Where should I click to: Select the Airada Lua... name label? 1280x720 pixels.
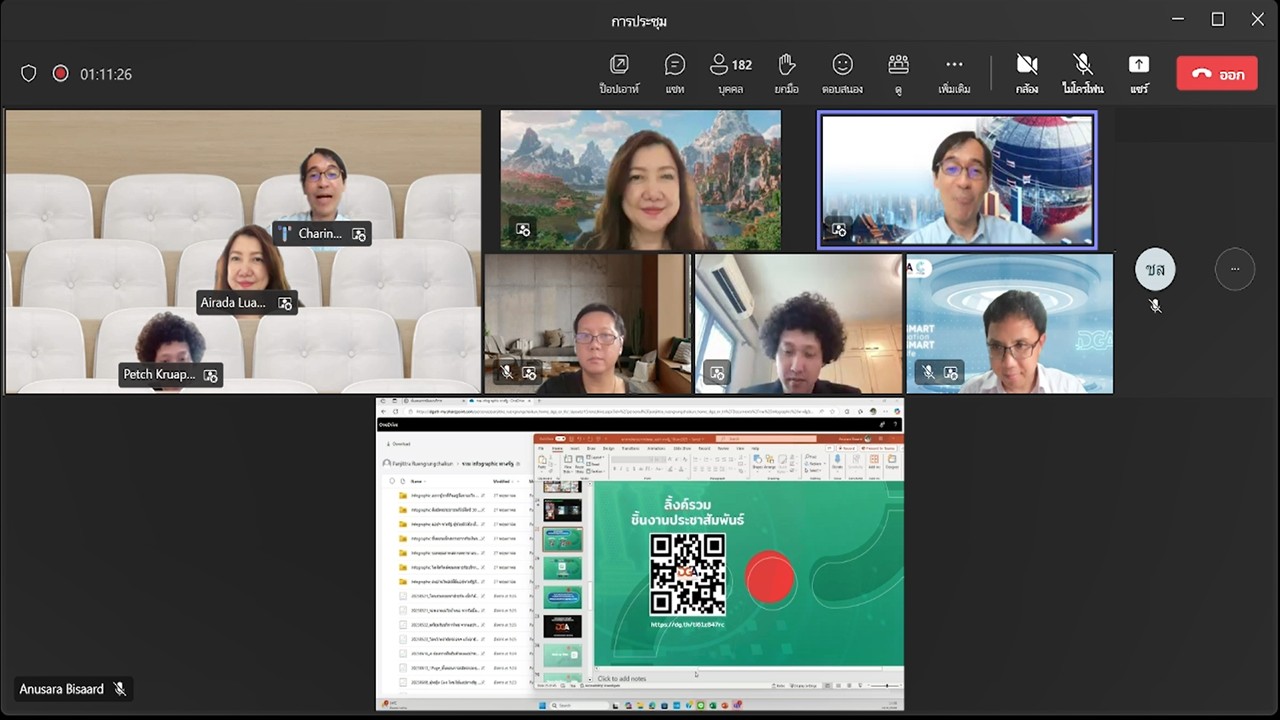coord(233,302)
